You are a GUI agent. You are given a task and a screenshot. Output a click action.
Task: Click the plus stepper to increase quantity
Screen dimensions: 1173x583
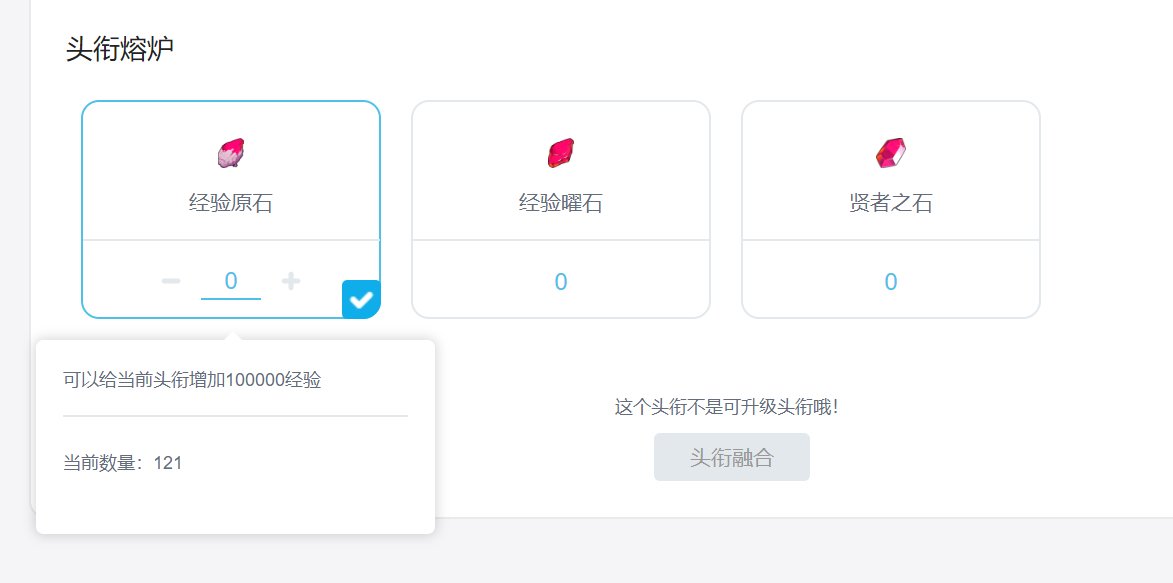point(290,281)
